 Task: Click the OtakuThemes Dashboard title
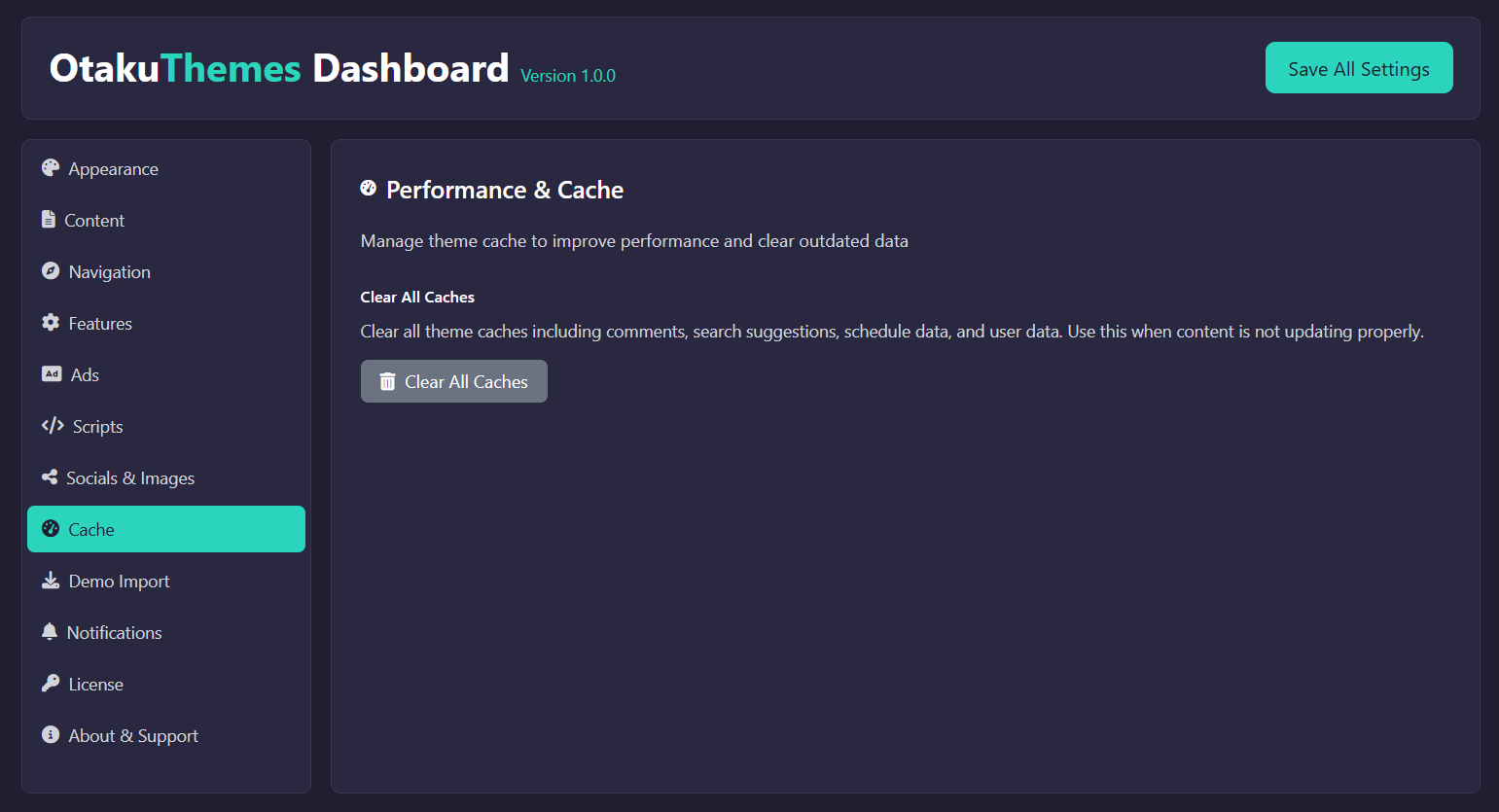click(x=279, y=66)
